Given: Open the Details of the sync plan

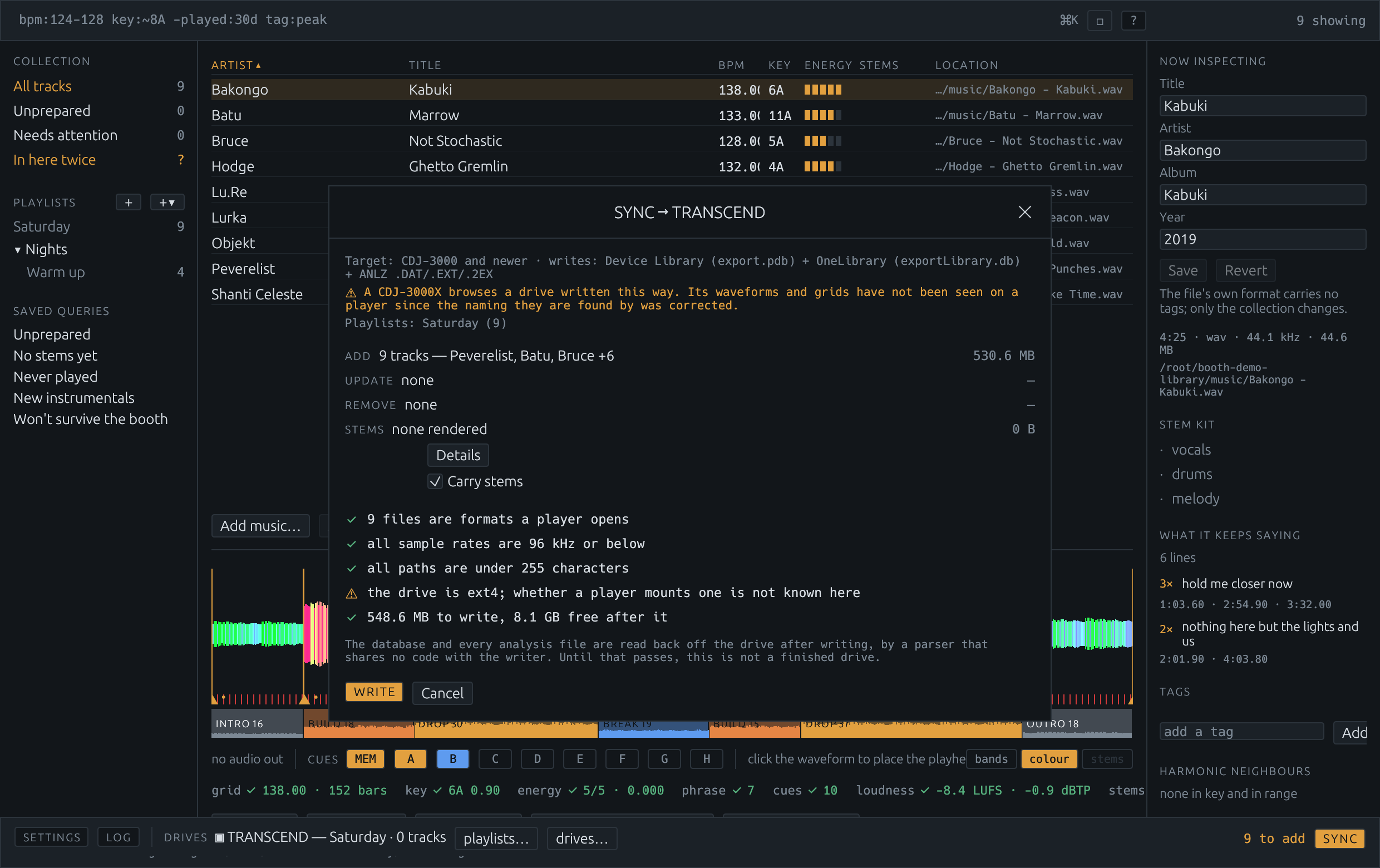Looking at the screenshot, I should [x=458, y=455].
